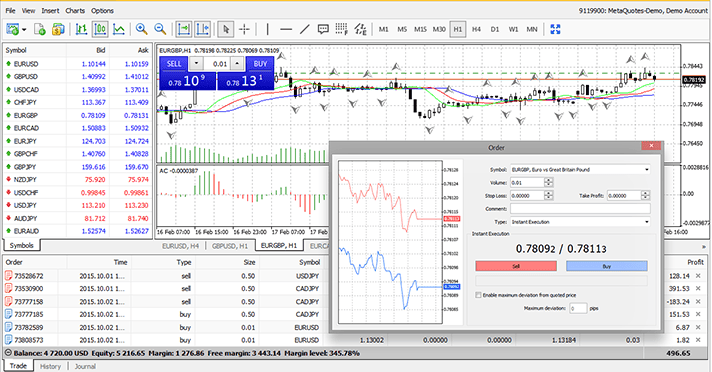Click the Comment field in Order dialog

pos(580,209)
